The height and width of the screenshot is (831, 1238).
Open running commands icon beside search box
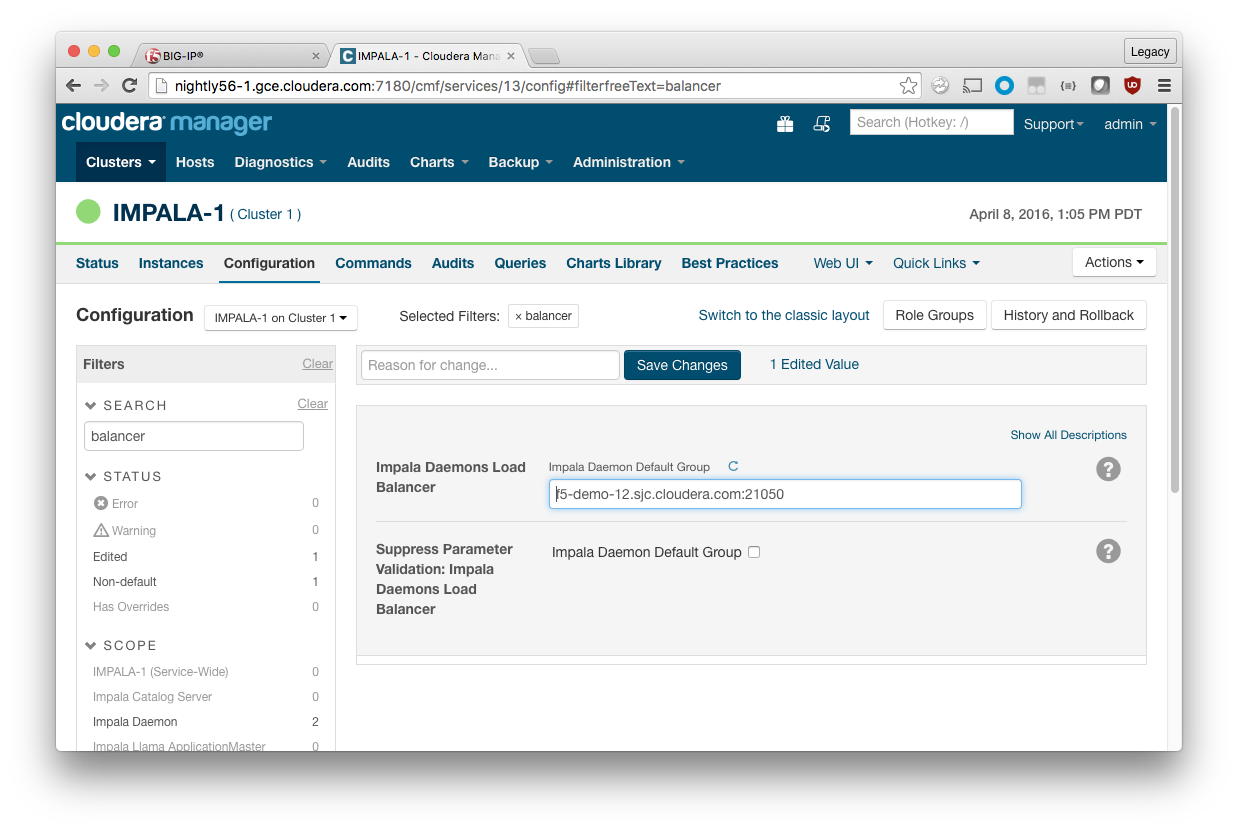[x=822, y=124]
